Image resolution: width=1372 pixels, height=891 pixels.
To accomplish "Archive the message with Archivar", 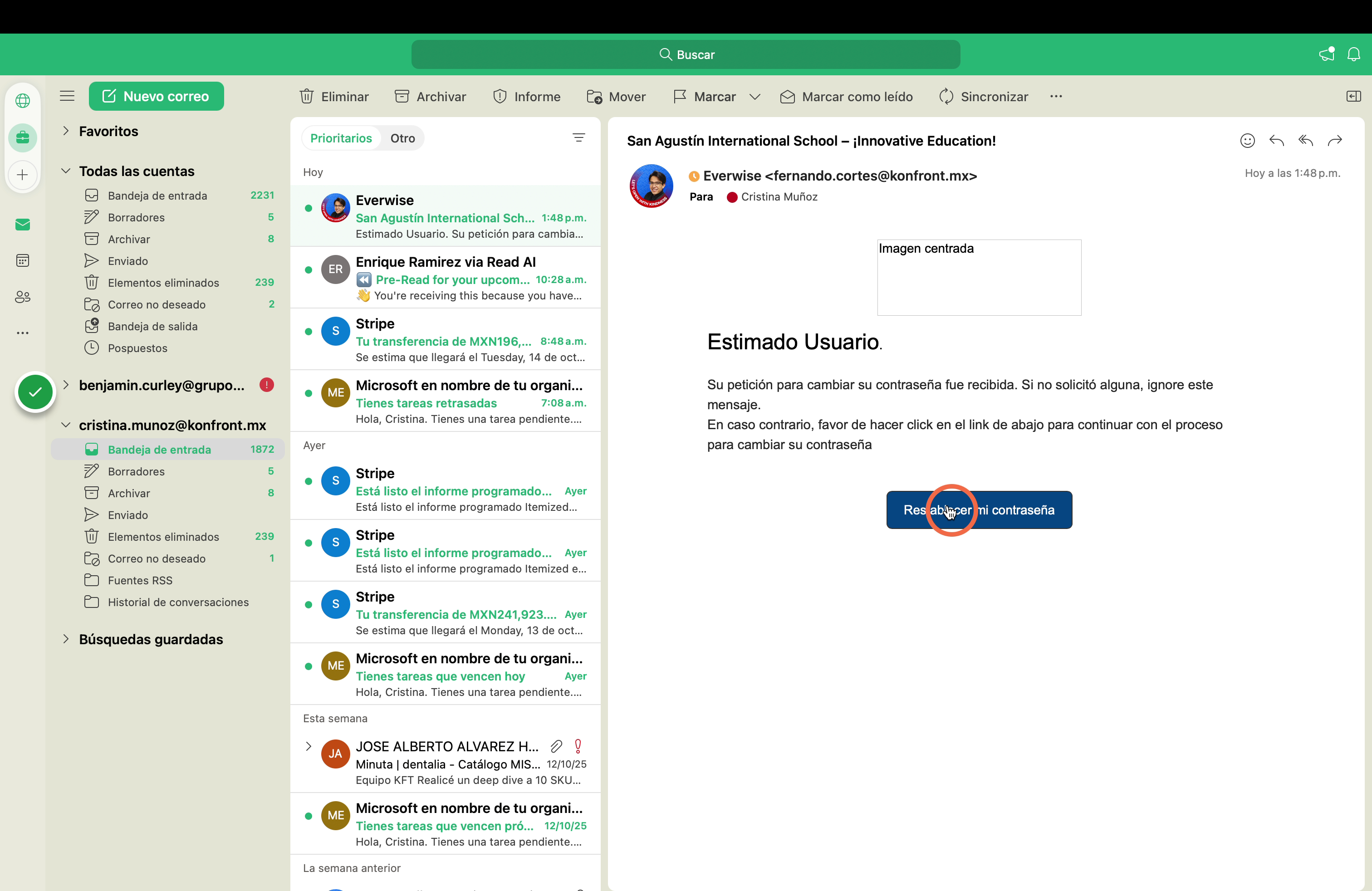I will pos(430,96).
